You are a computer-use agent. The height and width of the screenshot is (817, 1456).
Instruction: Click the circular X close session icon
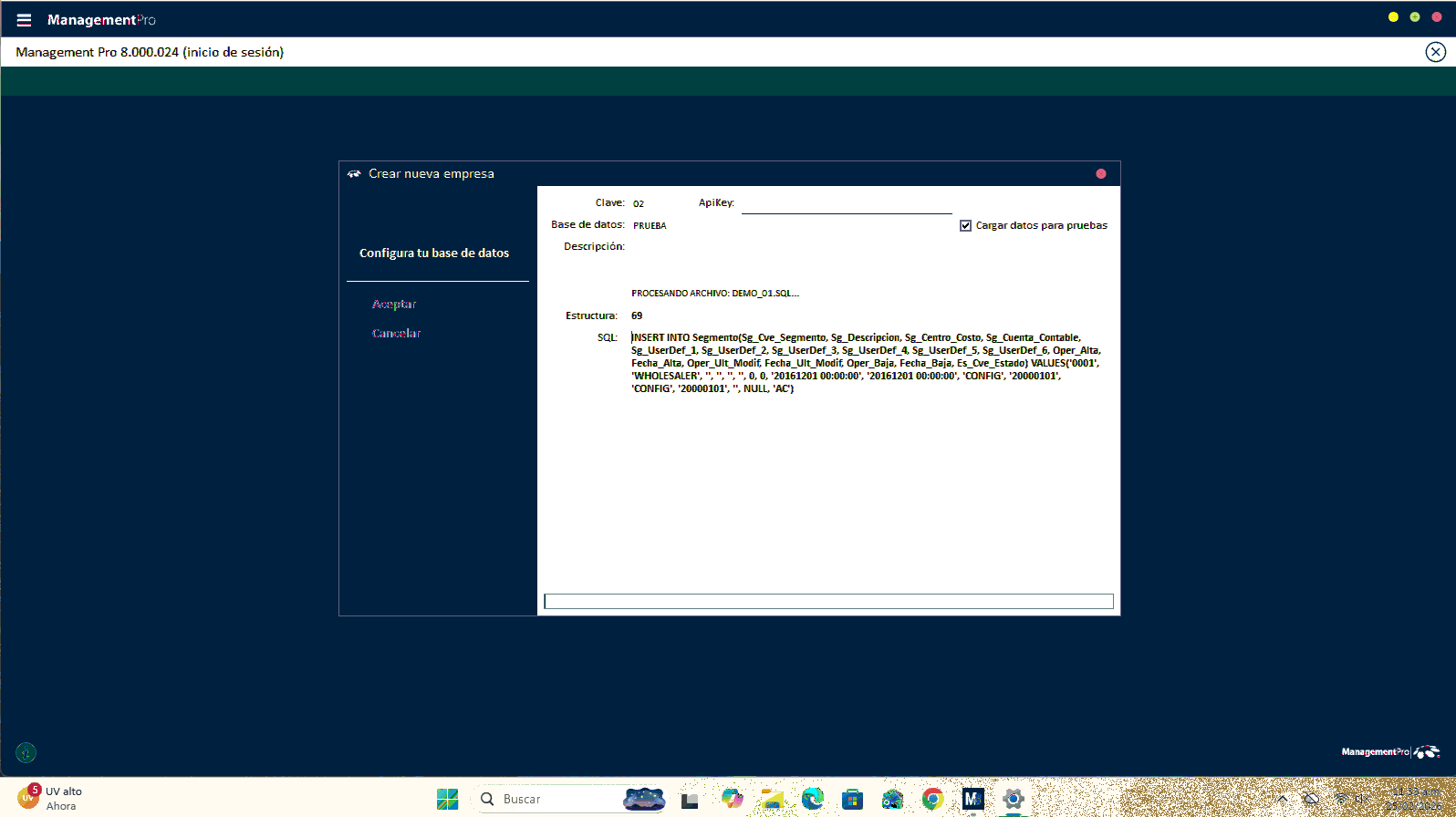point(1435,52)
